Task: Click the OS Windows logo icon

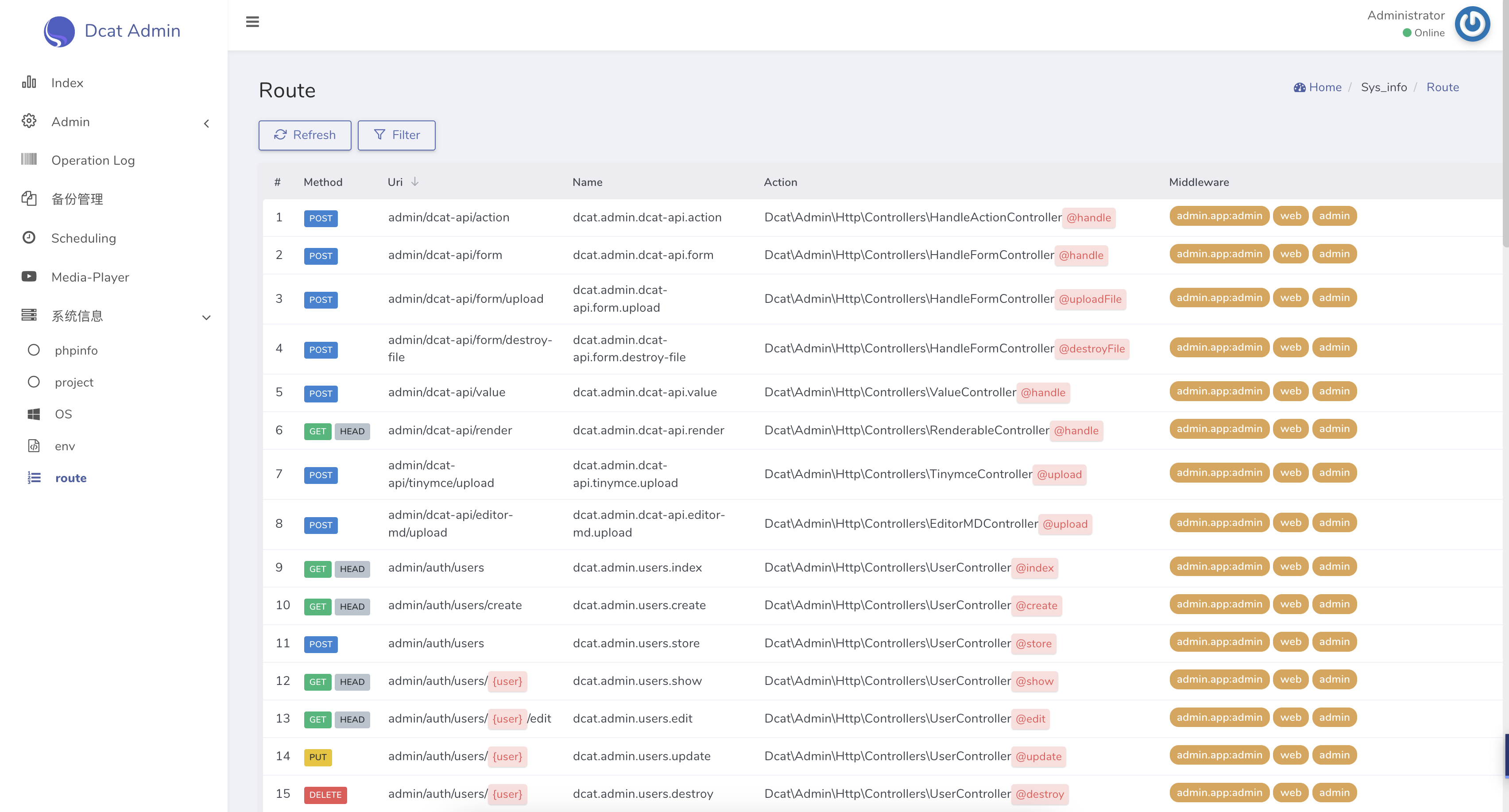Action: [34, 414]
